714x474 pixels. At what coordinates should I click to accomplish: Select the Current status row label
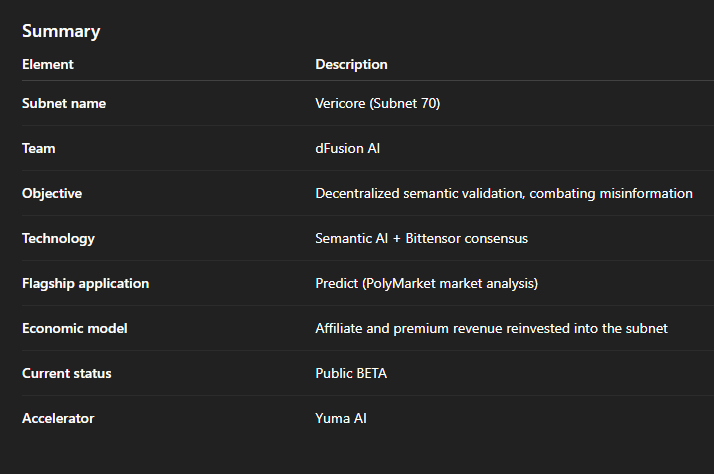(66, 373)
